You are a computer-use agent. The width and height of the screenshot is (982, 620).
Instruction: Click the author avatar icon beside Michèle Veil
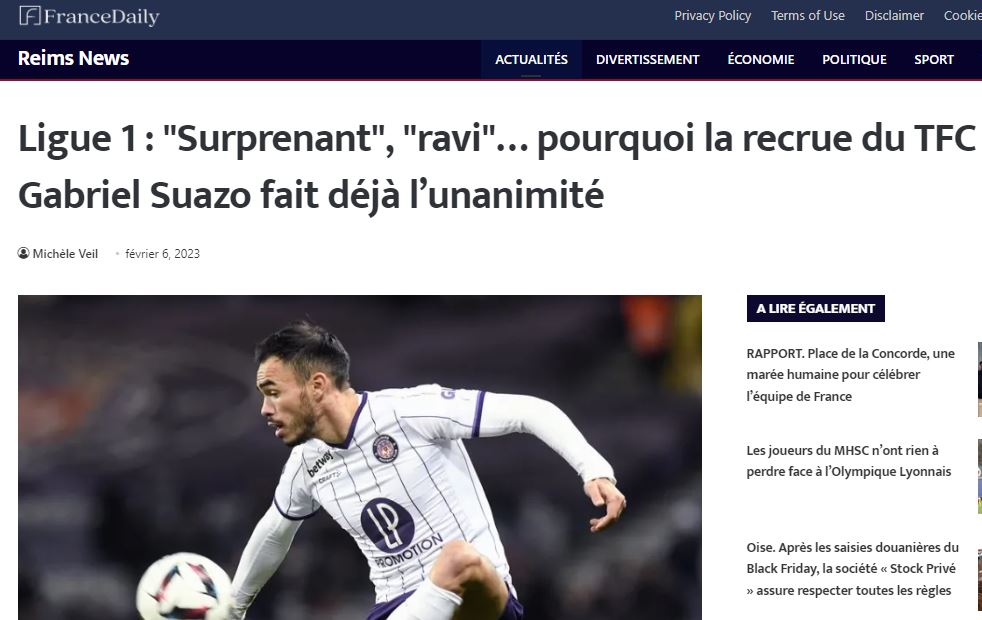point(23,253)
